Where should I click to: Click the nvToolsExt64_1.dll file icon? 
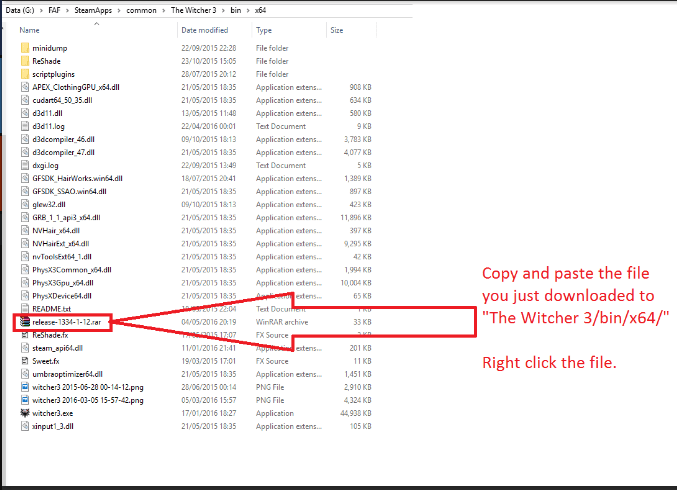pos(25,256)
